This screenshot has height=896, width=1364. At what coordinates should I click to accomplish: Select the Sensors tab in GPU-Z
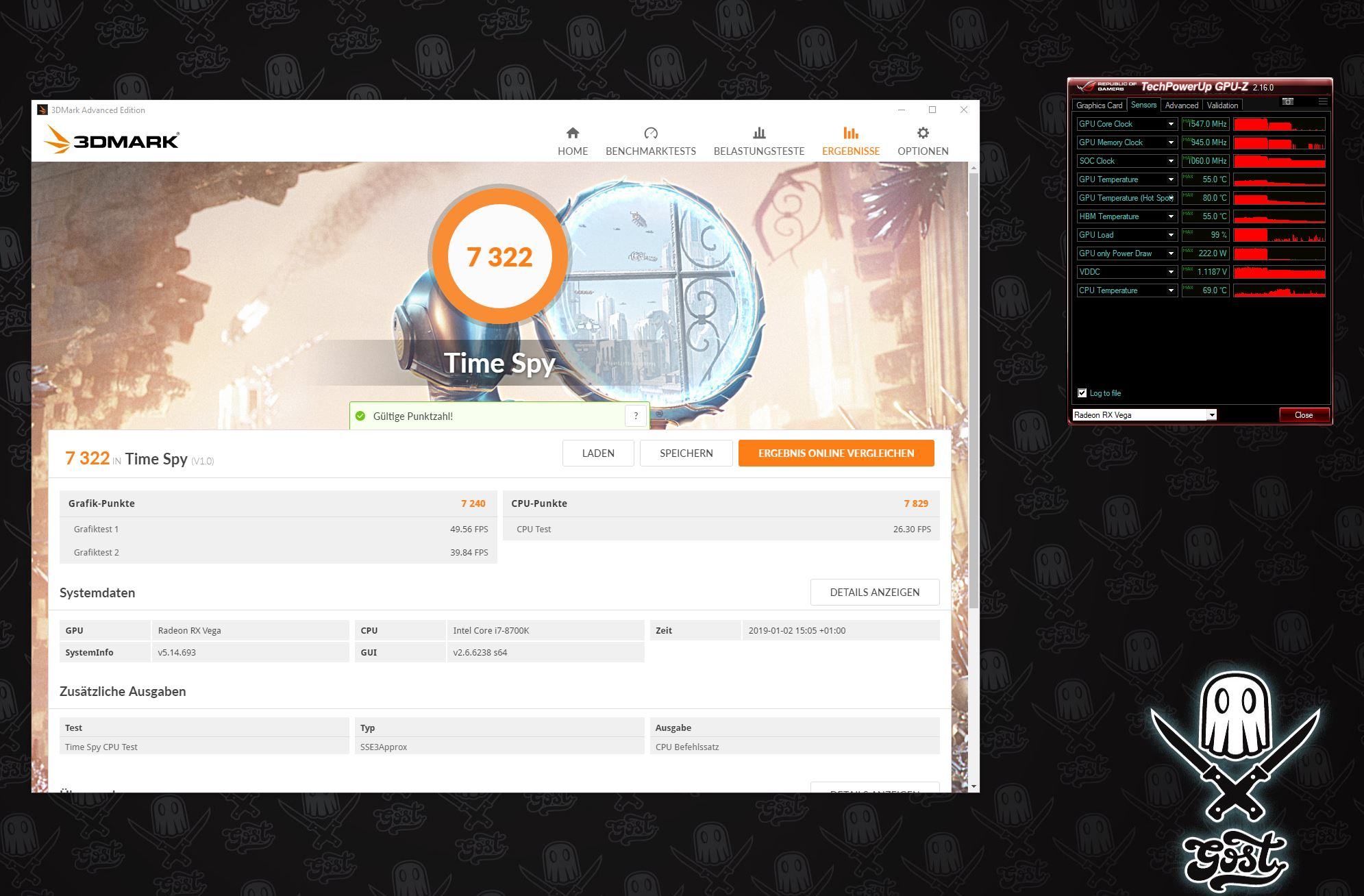pyautogui.click(x=1143, y=105)
